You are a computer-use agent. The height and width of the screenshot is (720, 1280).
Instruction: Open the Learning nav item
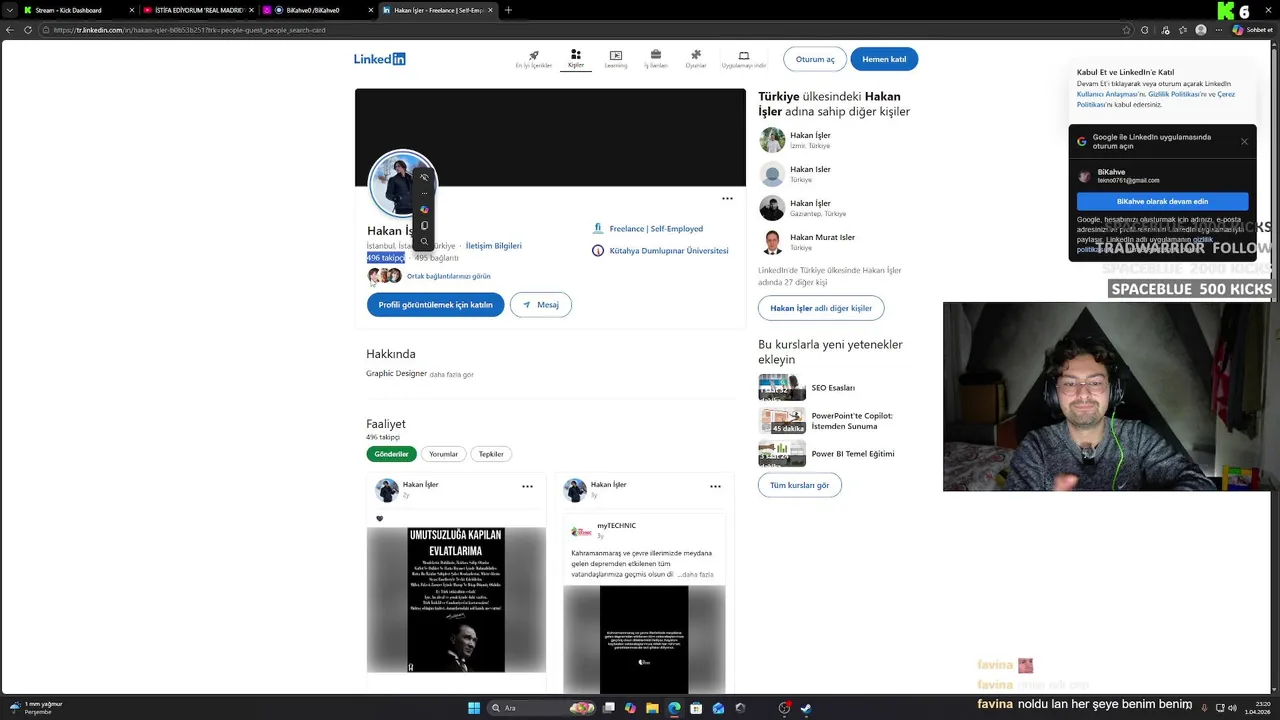(615, 59)
